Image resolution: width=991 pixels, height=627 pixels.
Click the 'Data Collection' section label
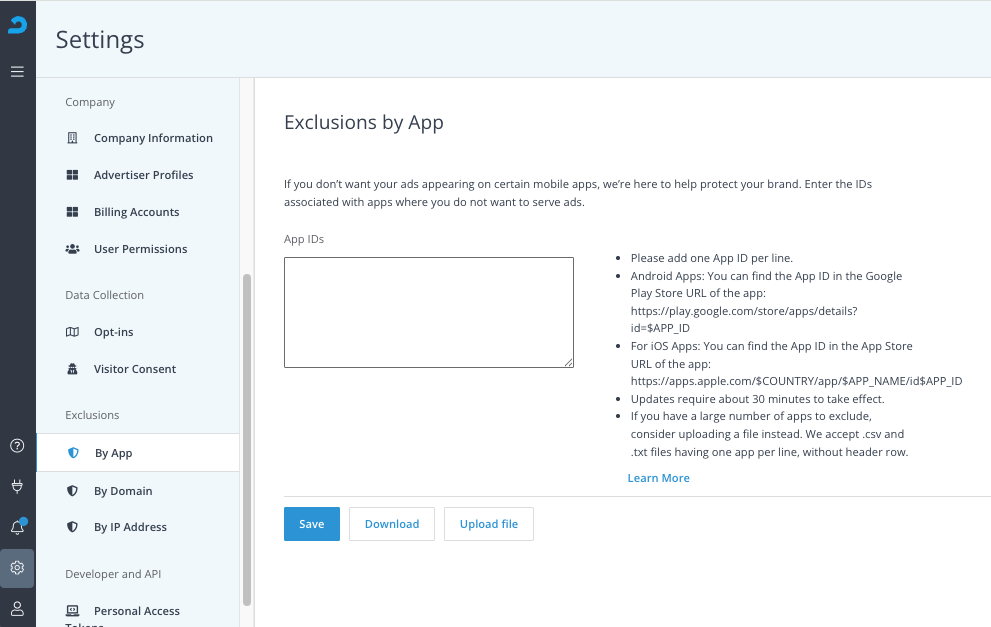104,295
